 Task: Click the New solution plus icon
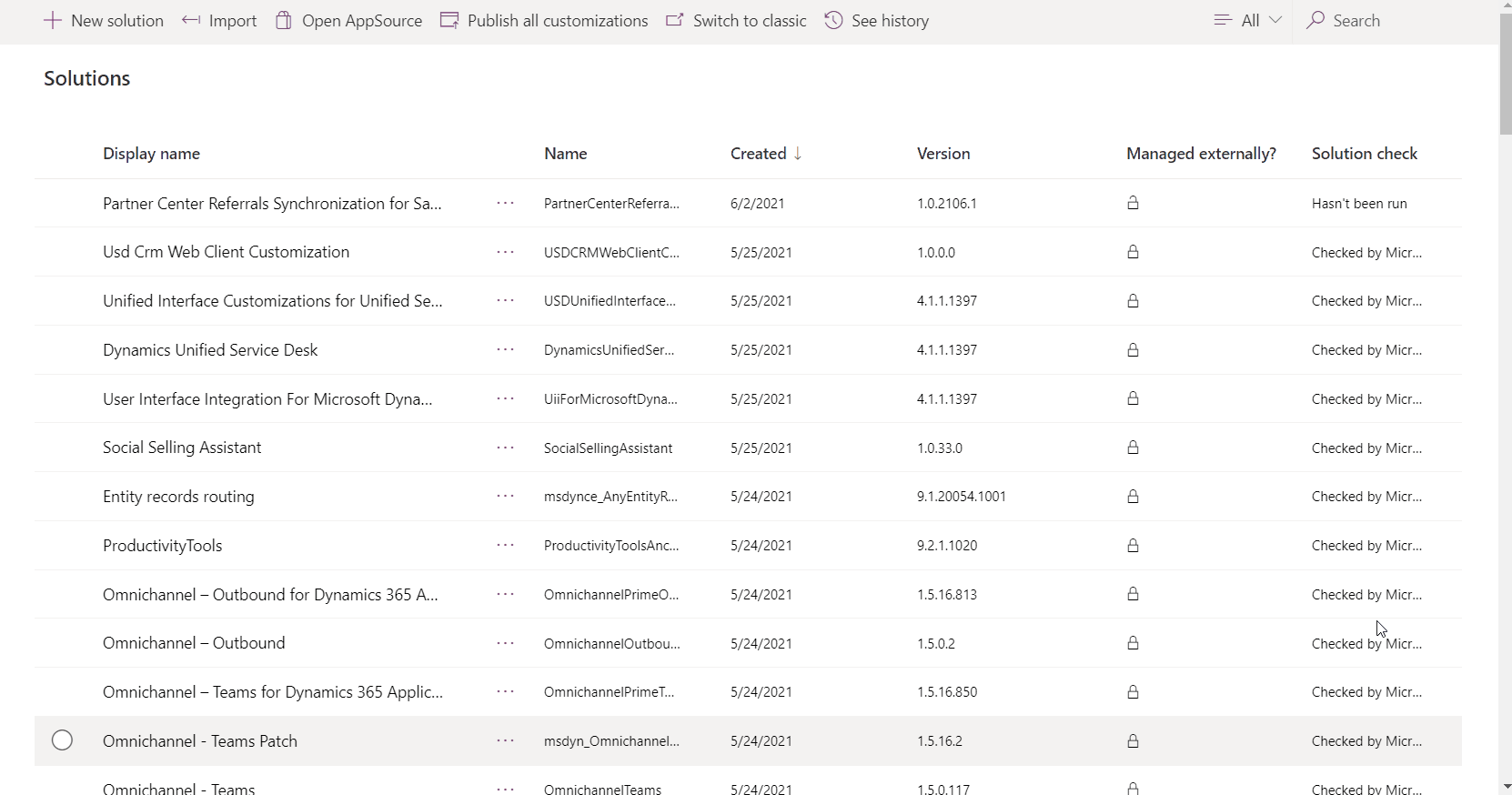coord(53,21)
